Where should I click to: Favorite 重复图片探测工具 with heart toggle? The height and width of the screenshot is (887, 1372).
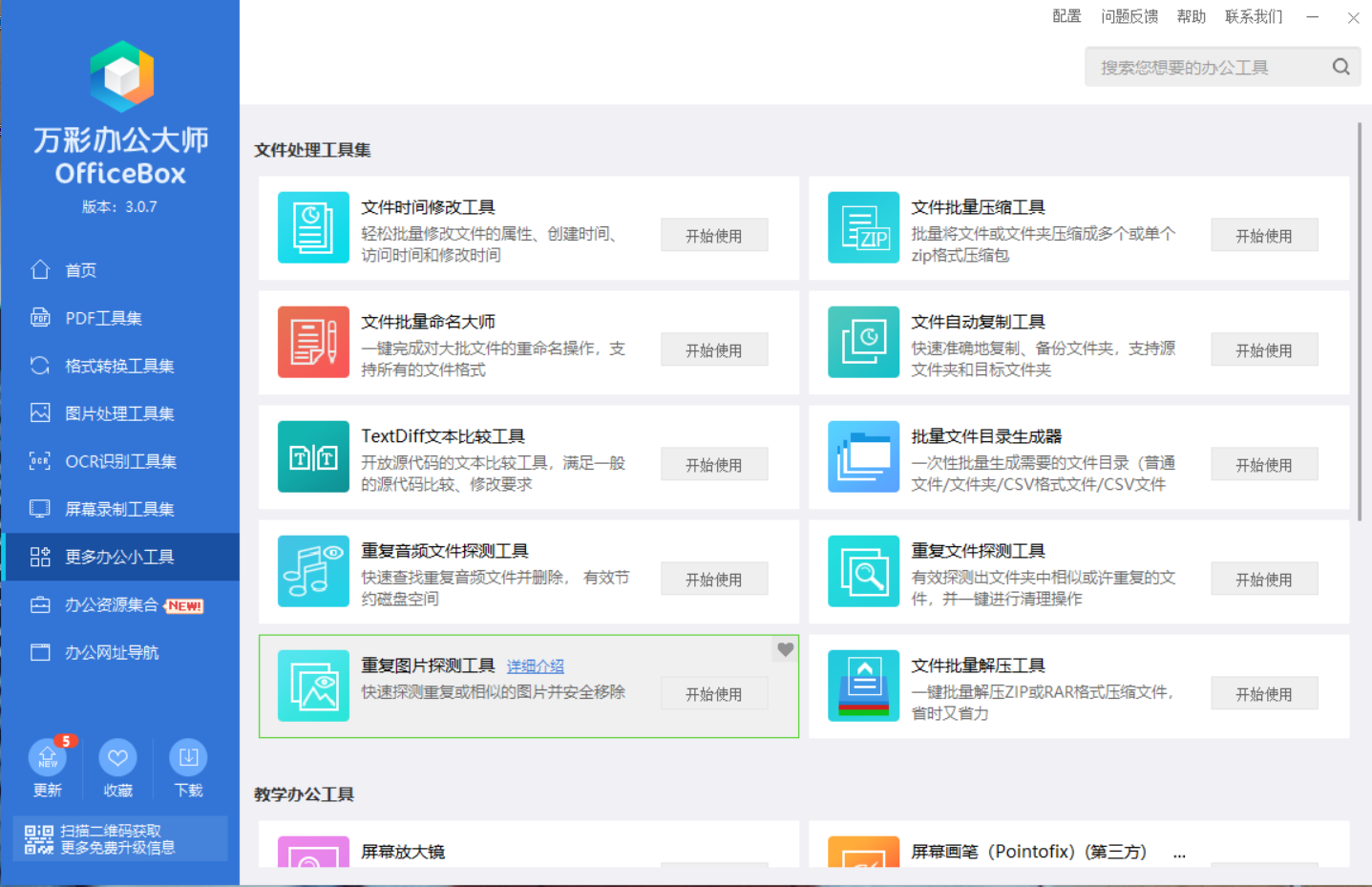[785, 649]
